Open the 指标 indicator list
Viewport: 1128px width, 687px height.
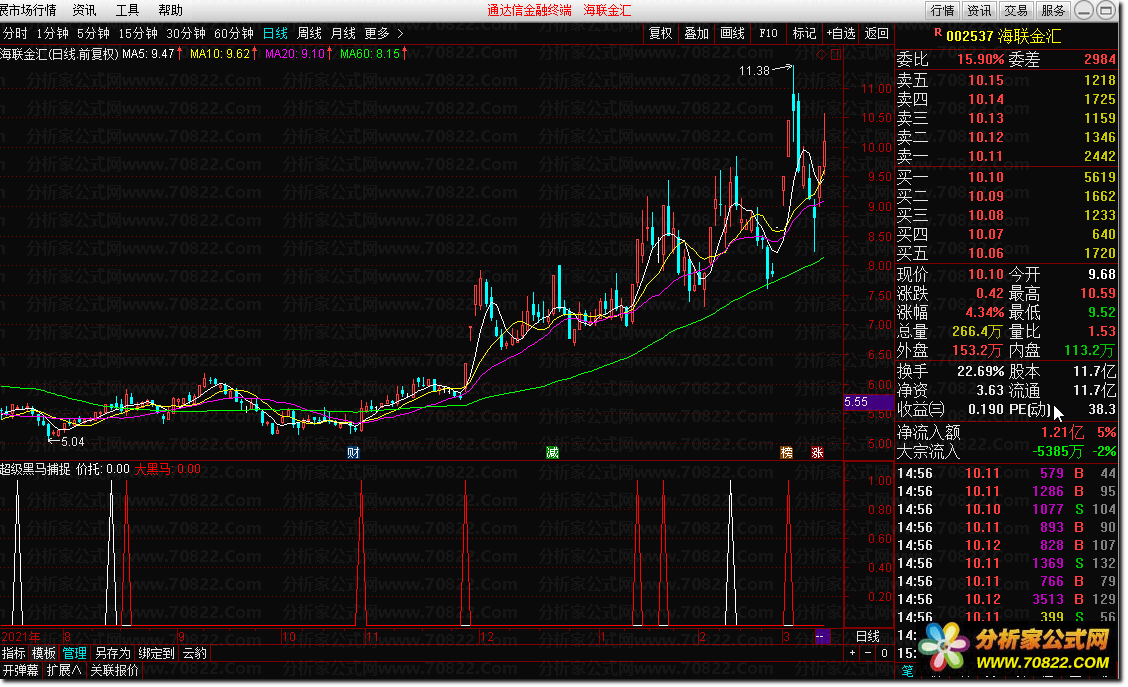pyautogui.click(x=14, y=653)
